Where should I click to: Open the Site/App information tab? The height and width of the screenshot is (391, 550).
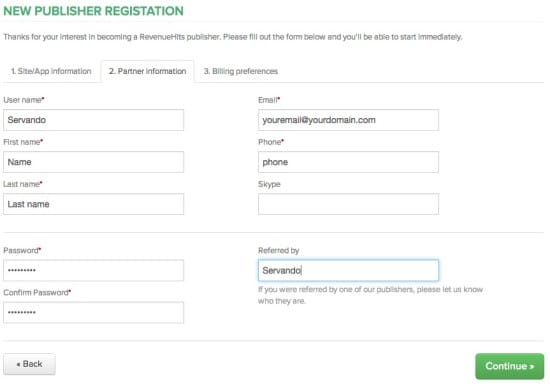coord(51,71)
